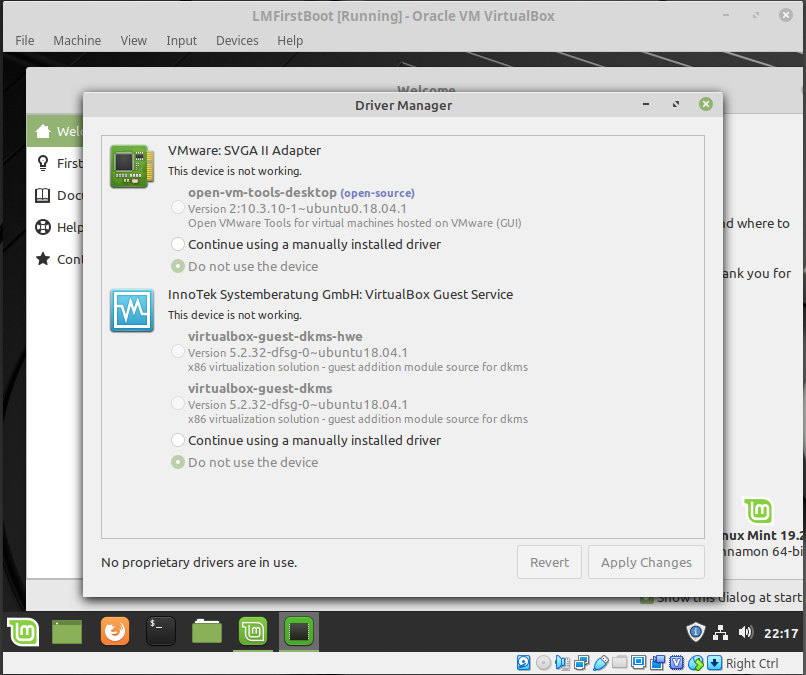Open Documentation book icon in Welcome sidebar
Image resolution: width=806 pixels, height=675 pixels.
click(x=43, y=195)
